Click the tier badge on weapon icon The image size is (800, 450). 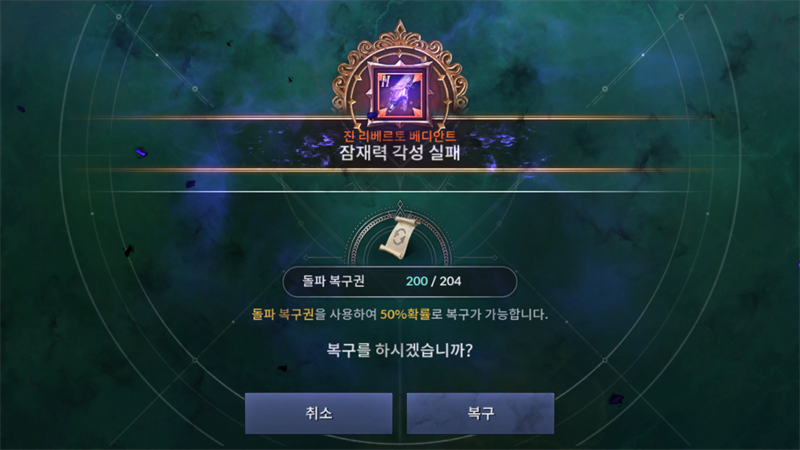click(x=385, y=80)
